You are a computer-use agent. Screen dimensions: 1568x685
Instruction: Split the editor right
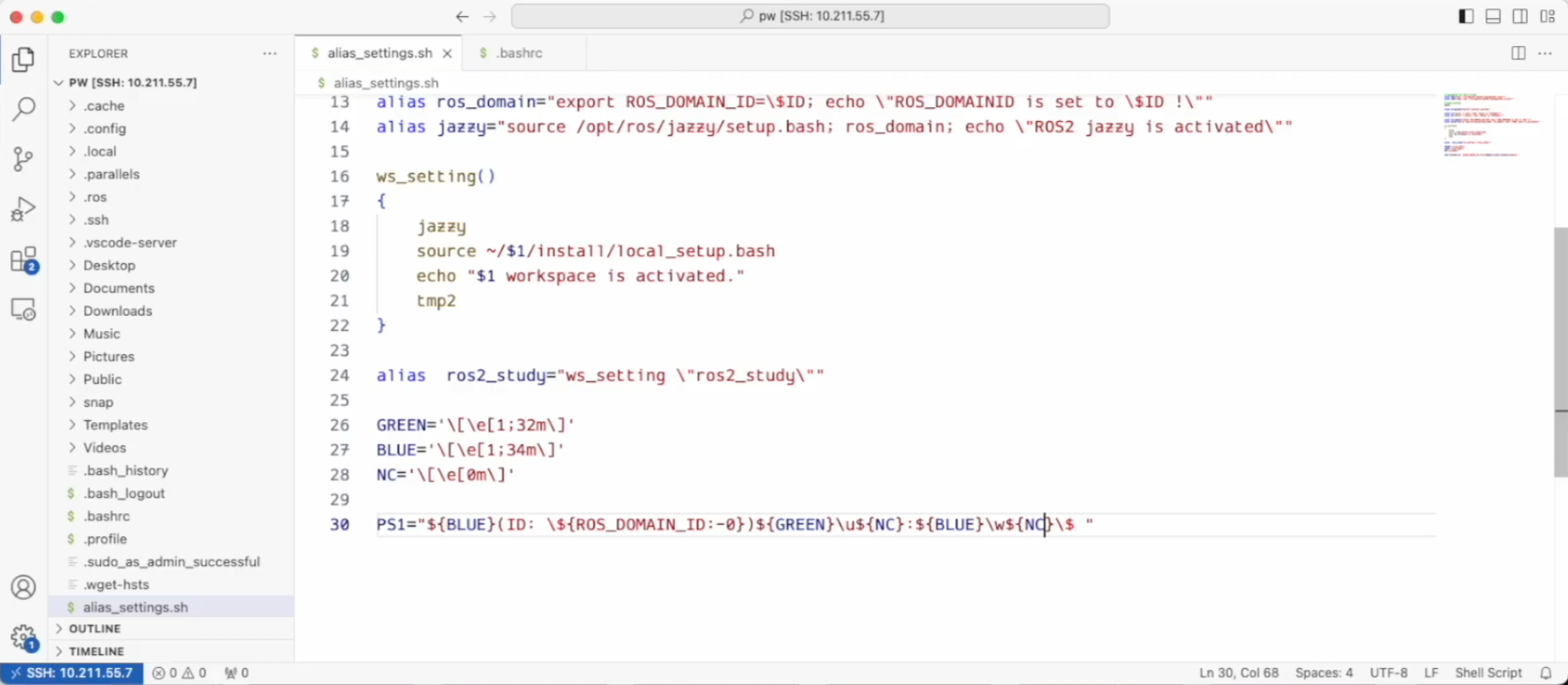1519,53
